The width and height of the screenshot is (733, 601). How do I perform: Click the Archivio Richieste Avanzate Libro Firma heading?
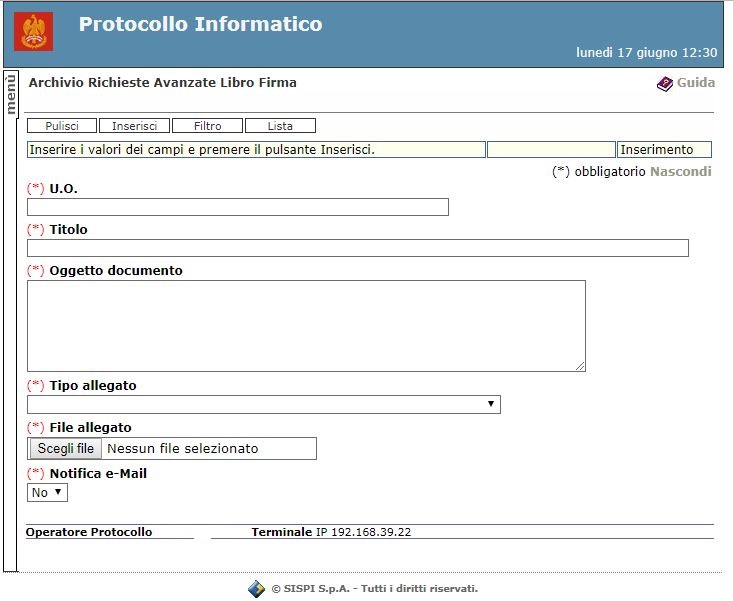point(163,83)
